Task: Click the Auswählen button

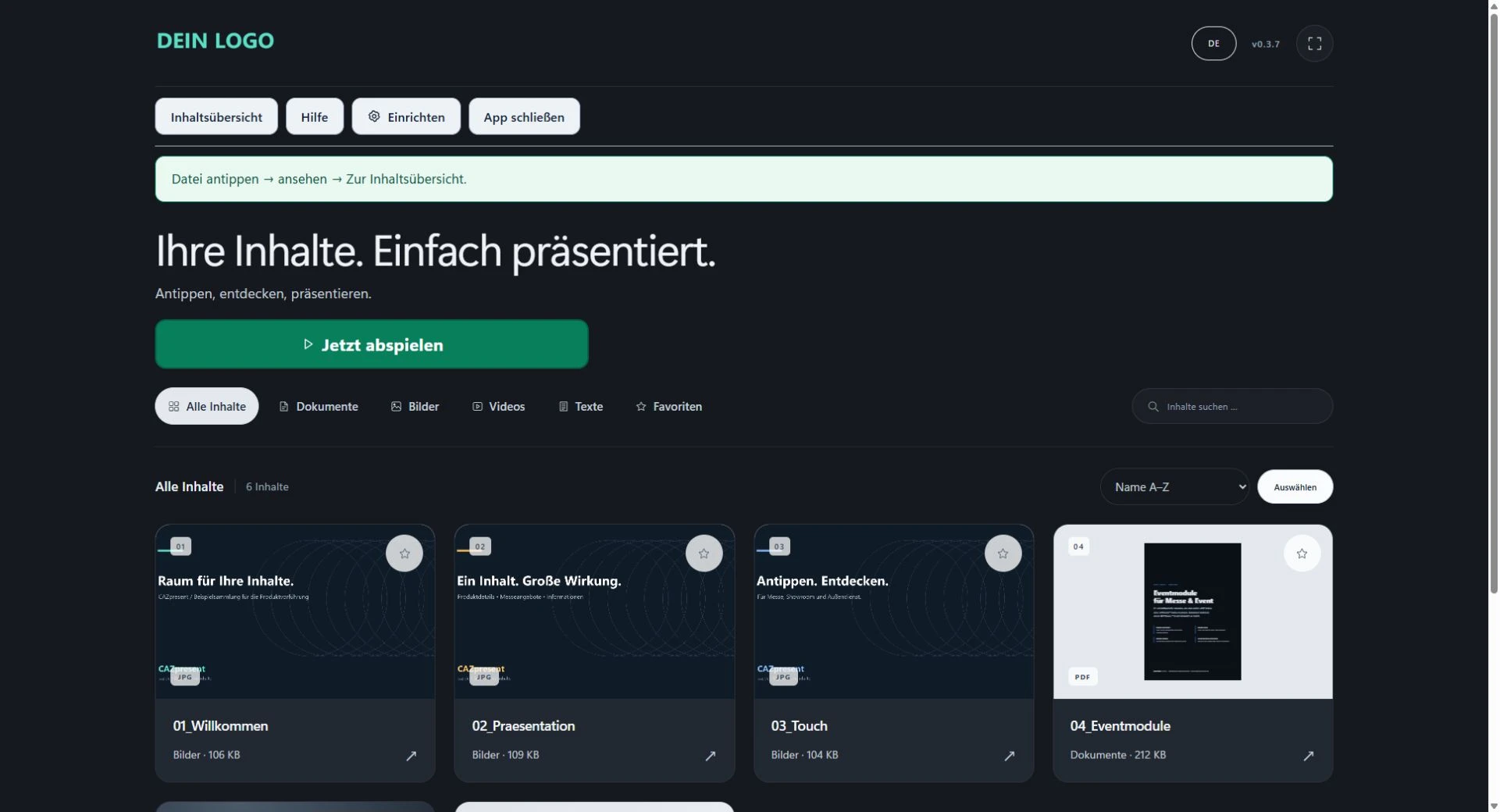Action: pos(1295,487)
